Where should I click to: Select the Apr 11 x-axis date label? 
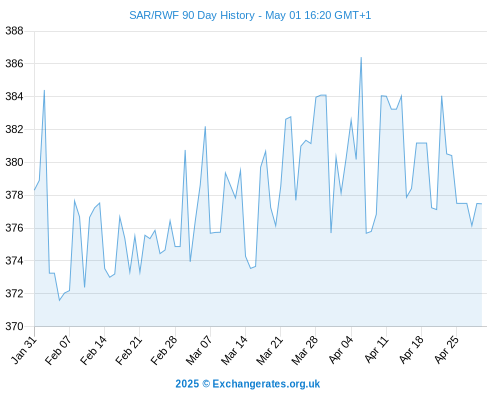(x=376, y=350)
